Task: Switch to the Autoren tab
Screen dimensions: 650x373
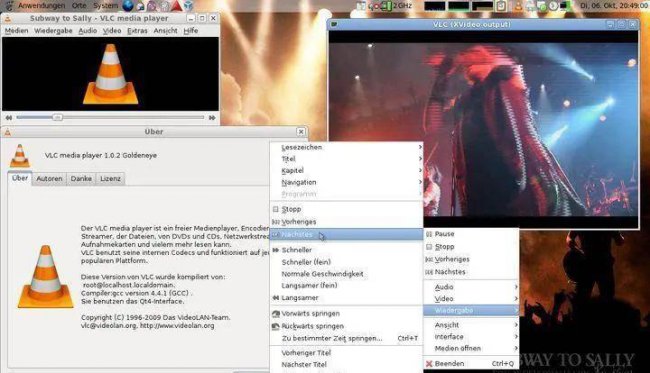Action: point(49,179)
